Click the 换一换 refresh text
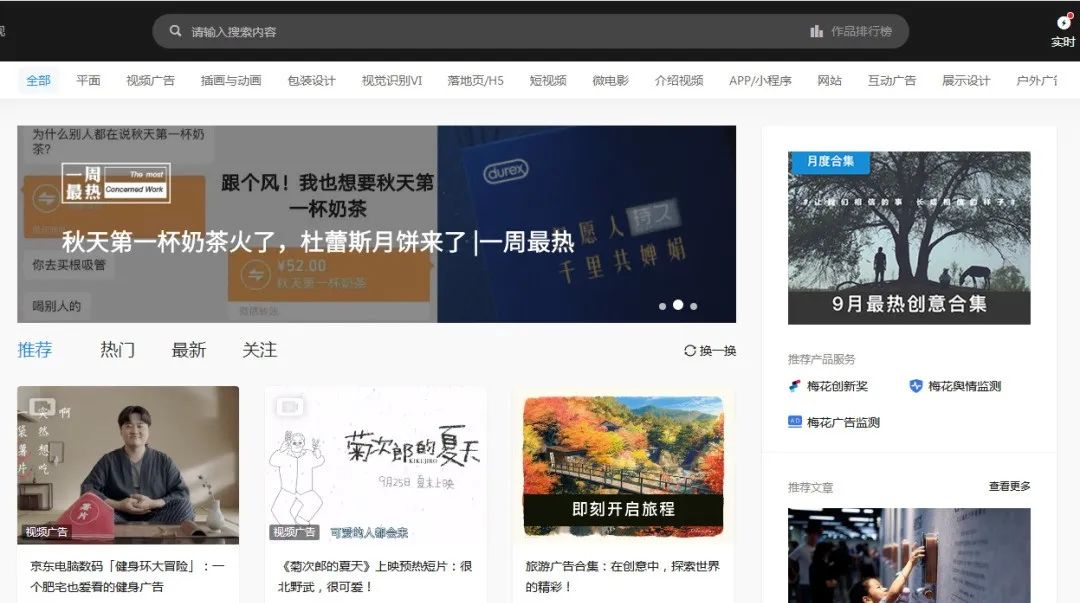 tap(718, 351)
